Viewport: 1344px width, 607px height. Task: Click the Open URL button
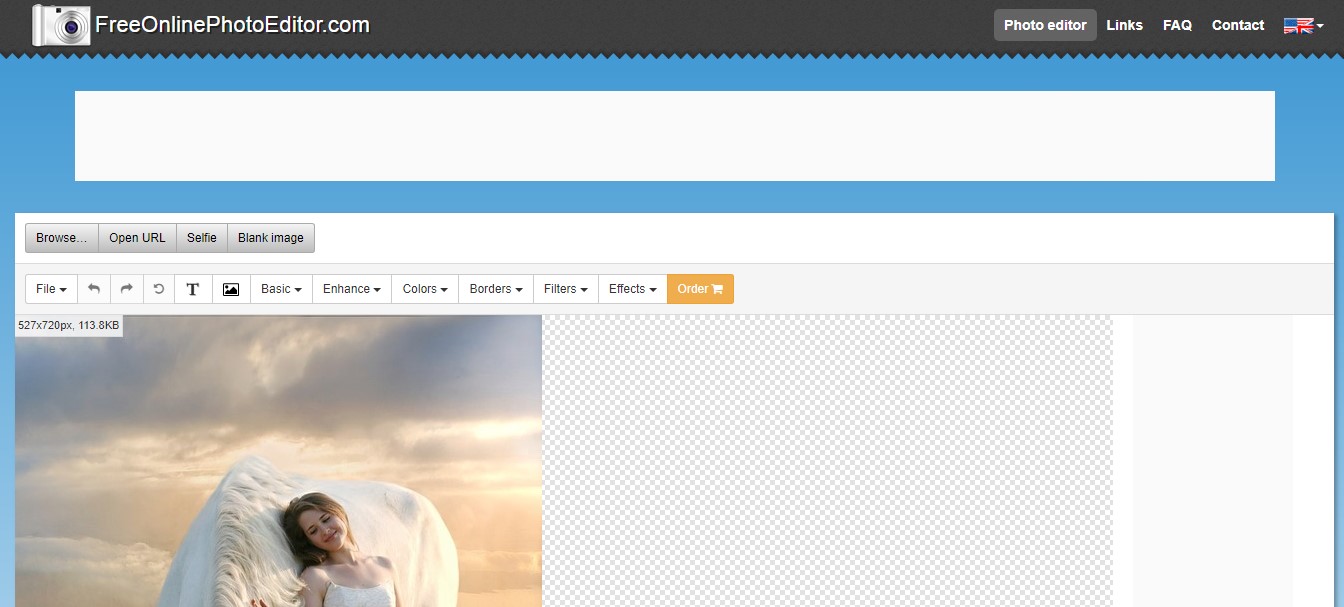(x=138, y=238)
